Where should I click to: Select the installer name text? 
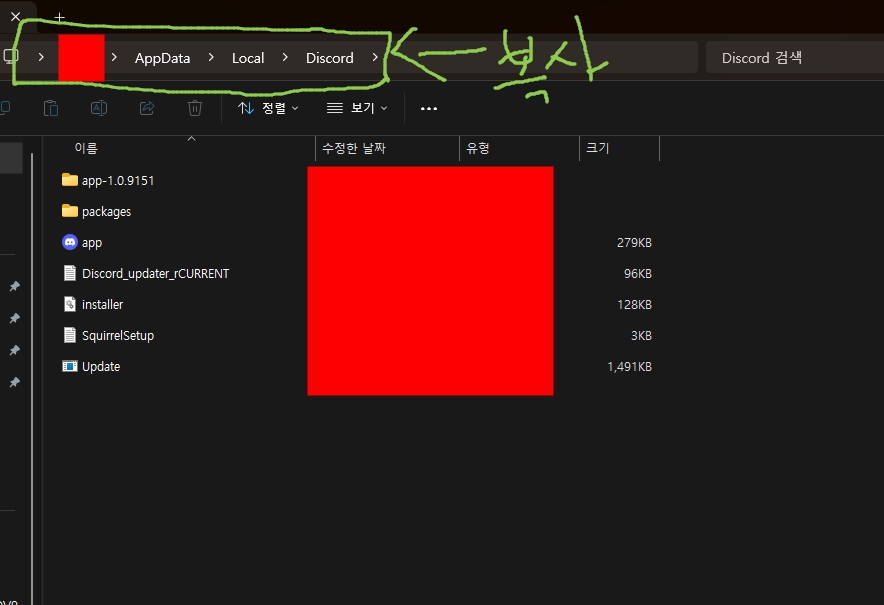(x=103, y=304)
